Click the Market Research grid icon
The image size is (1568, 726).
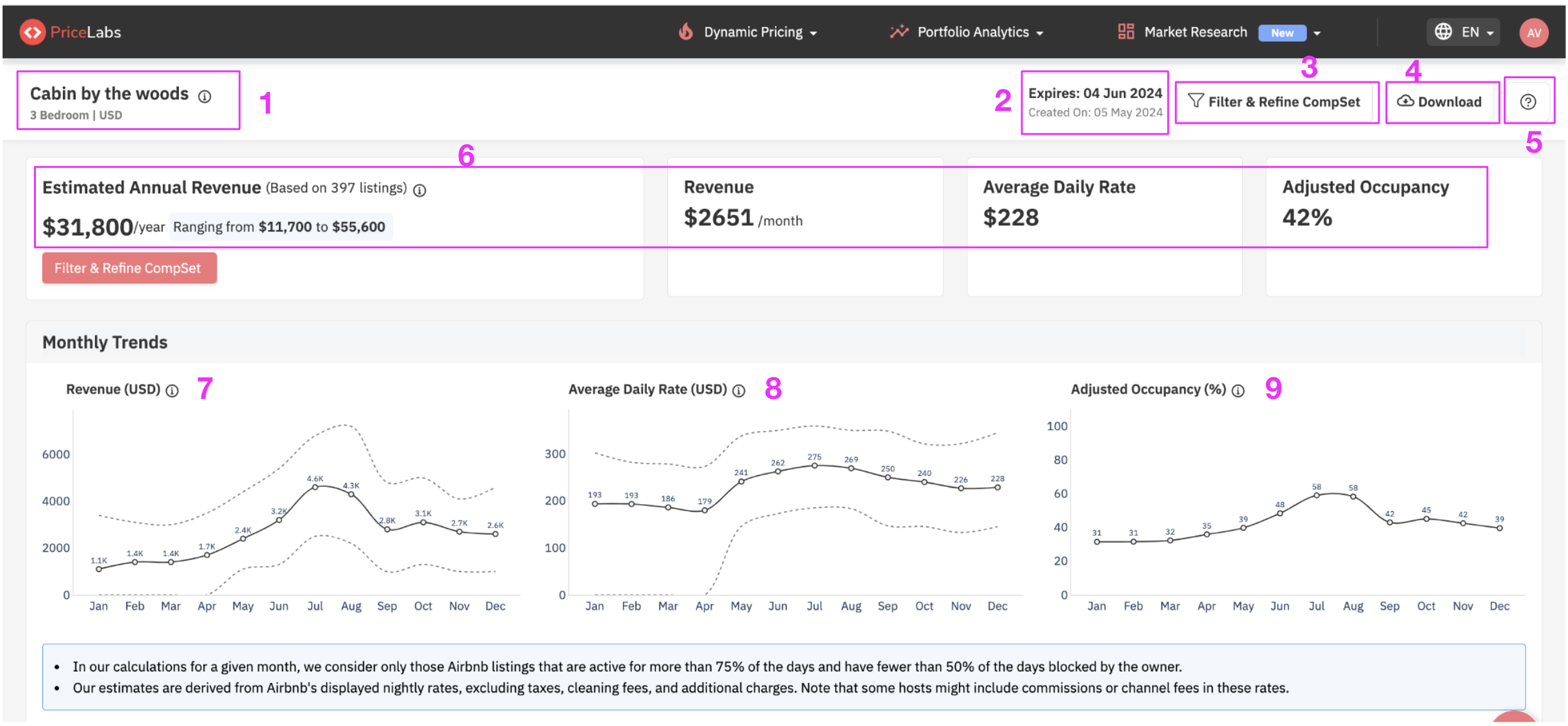(1126, 31)
